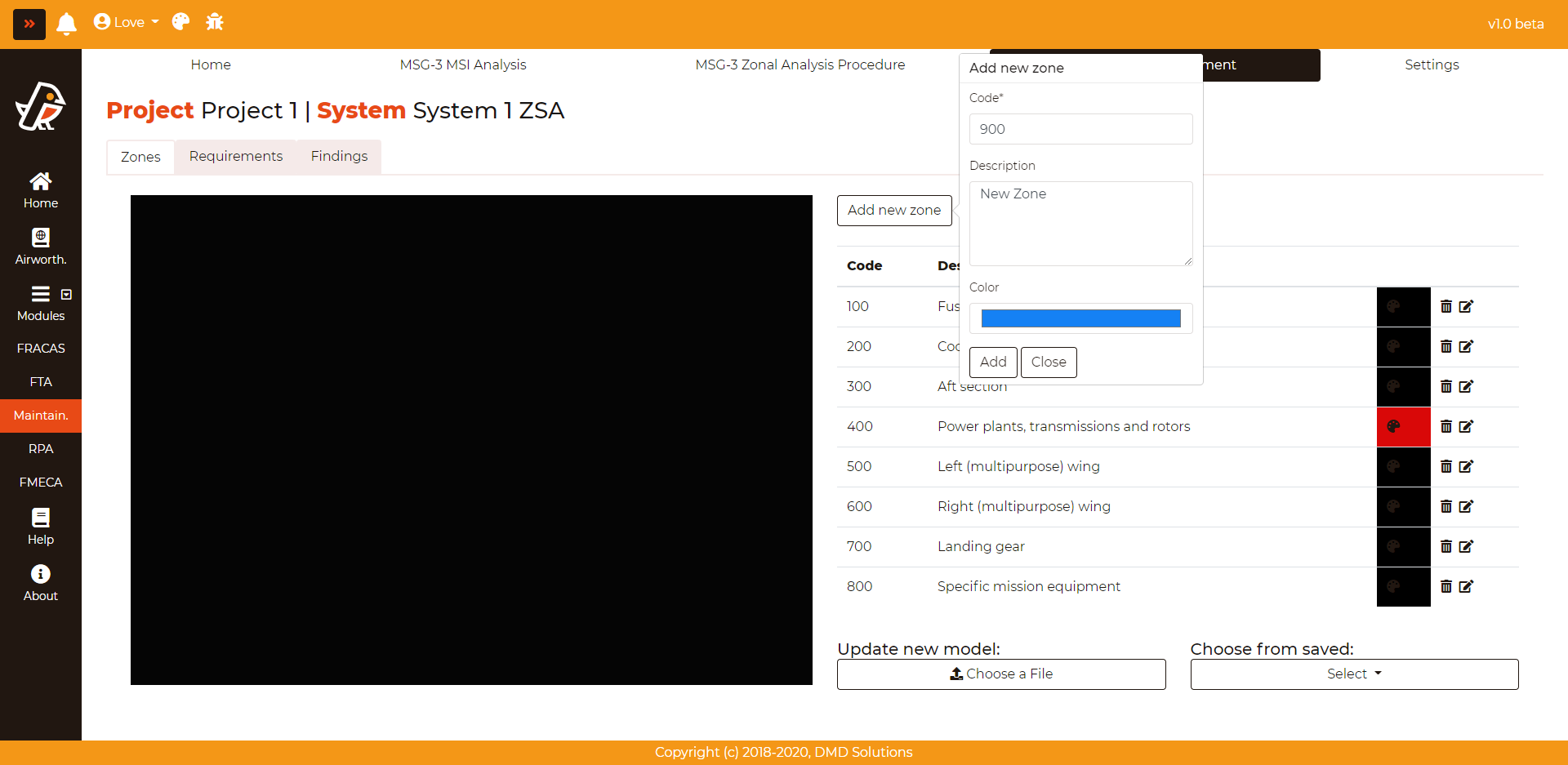The width and height of the screenshot is (1568, 765).
Task: Click the red color cell for zone 400
Action: (1402, 426)
